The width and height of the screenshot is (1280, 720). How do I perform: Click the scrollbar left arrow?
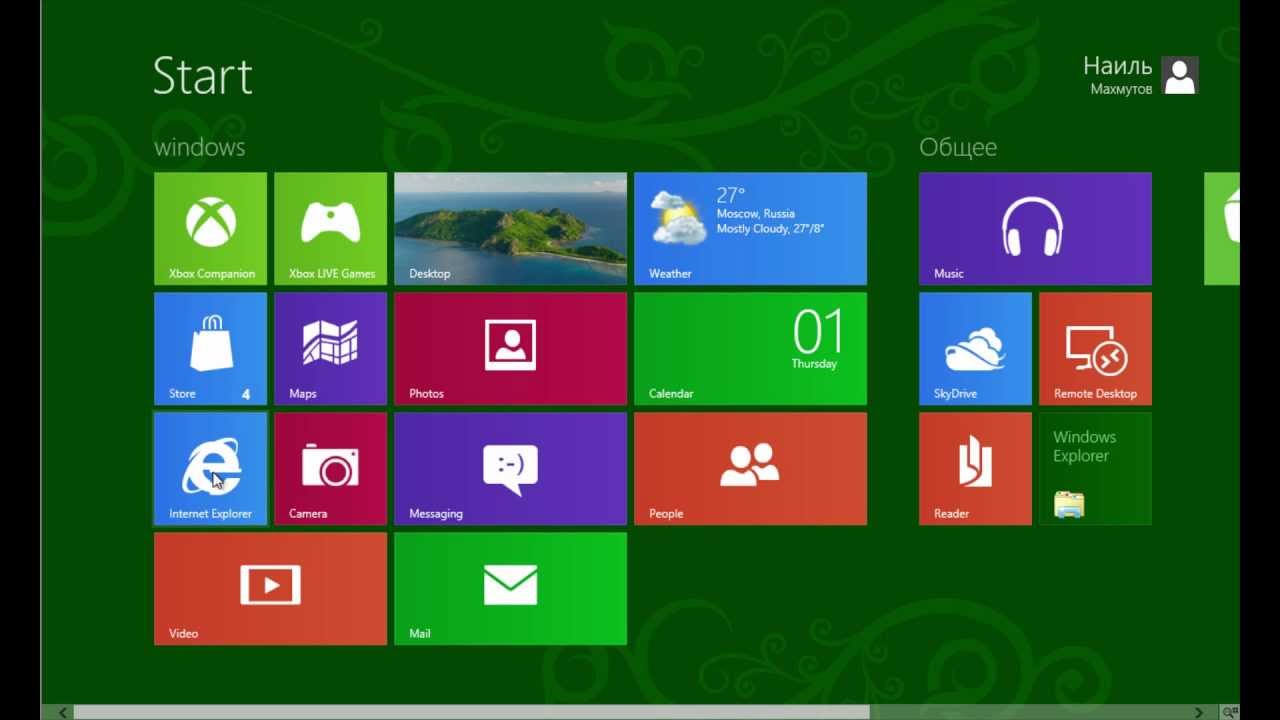pyautogui.click(x=64, y=712)
